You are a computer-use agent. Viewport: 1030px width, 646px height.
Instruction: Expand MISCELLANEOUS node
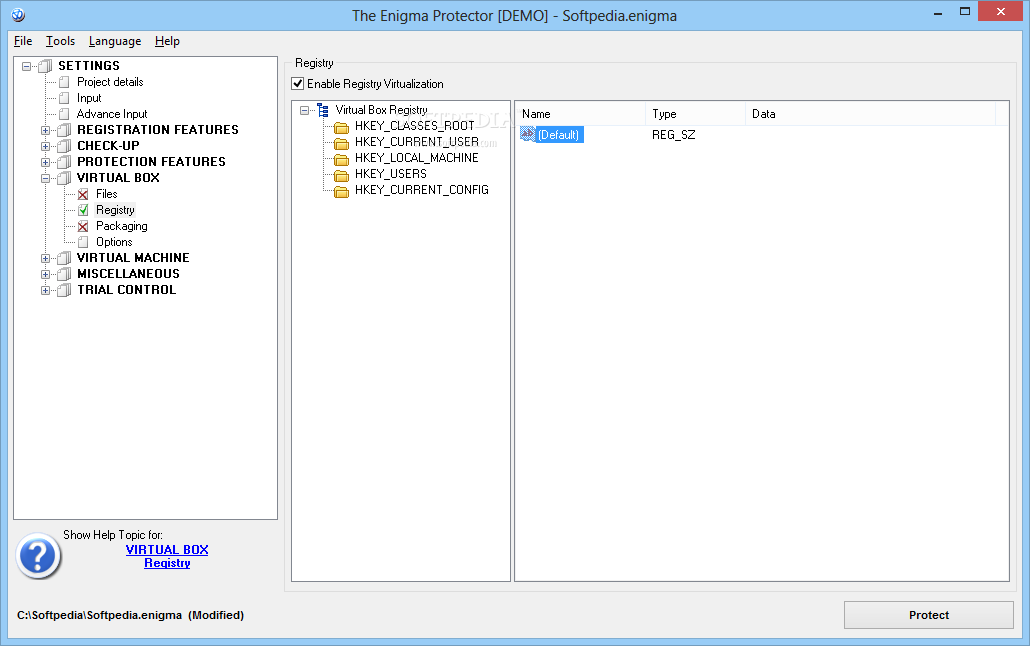45,274
